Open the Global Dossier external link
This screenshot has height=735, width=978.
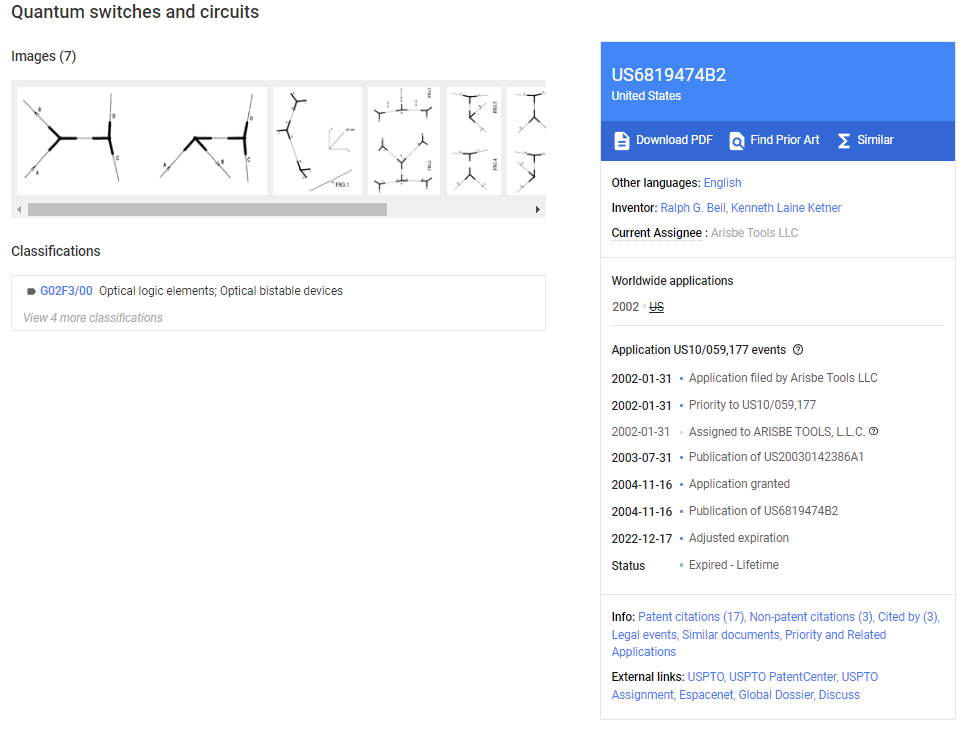coord(776,694)
